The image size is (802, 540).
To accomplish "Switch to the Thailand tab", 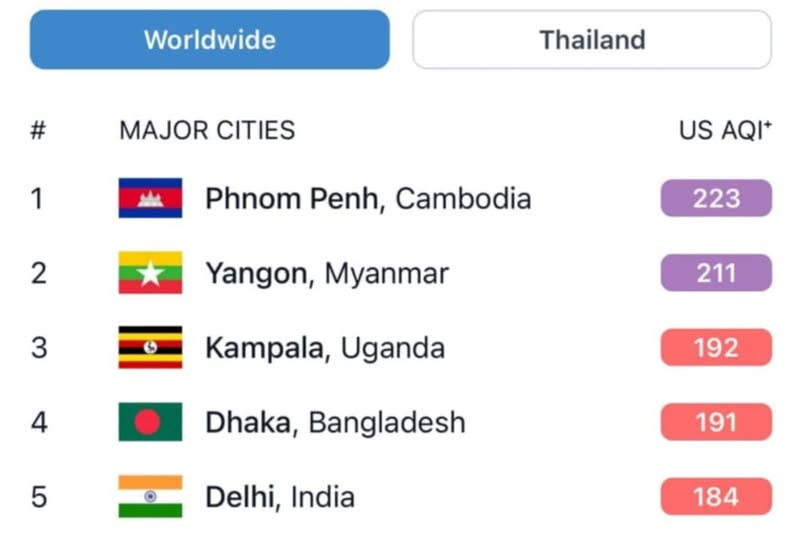I will point(592,39).
